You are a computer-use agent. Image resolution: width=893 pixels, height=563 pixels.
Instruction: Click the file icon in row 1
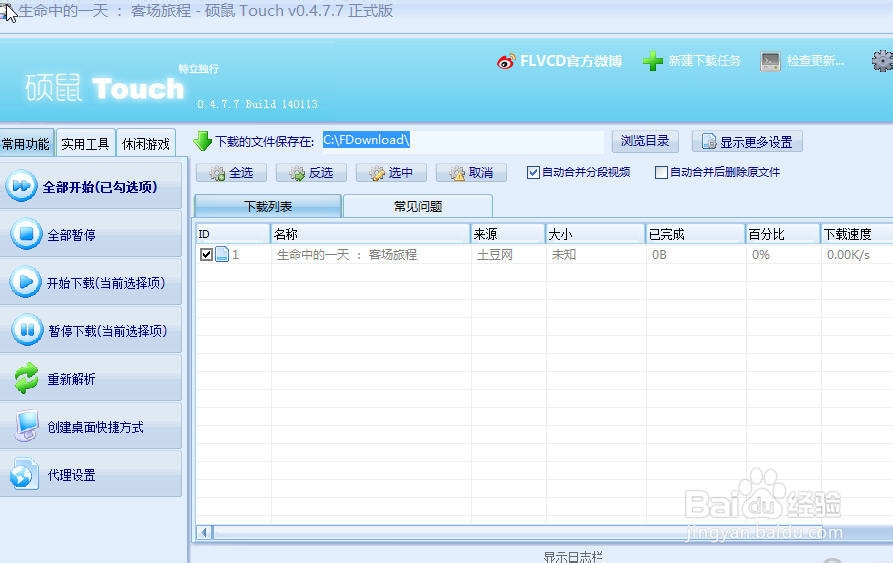click(x=222, y=254)
